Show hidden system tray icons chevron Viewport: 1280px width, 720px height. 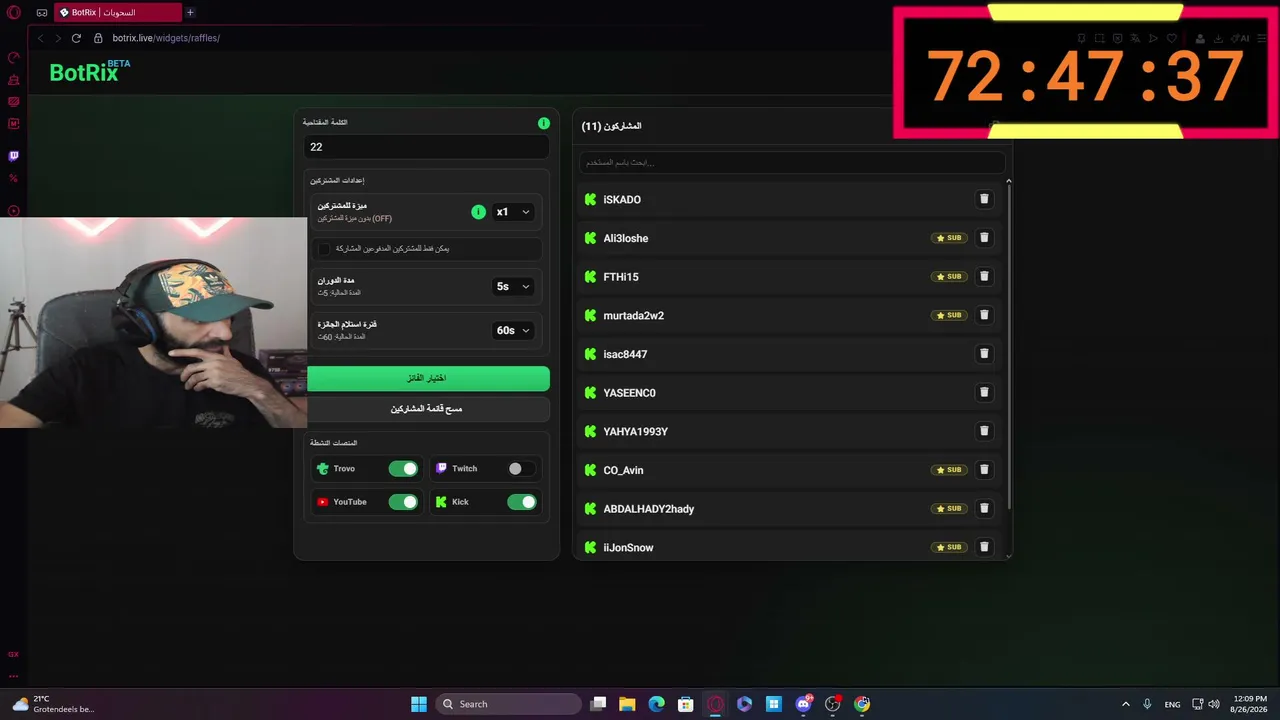(1125, 704)
